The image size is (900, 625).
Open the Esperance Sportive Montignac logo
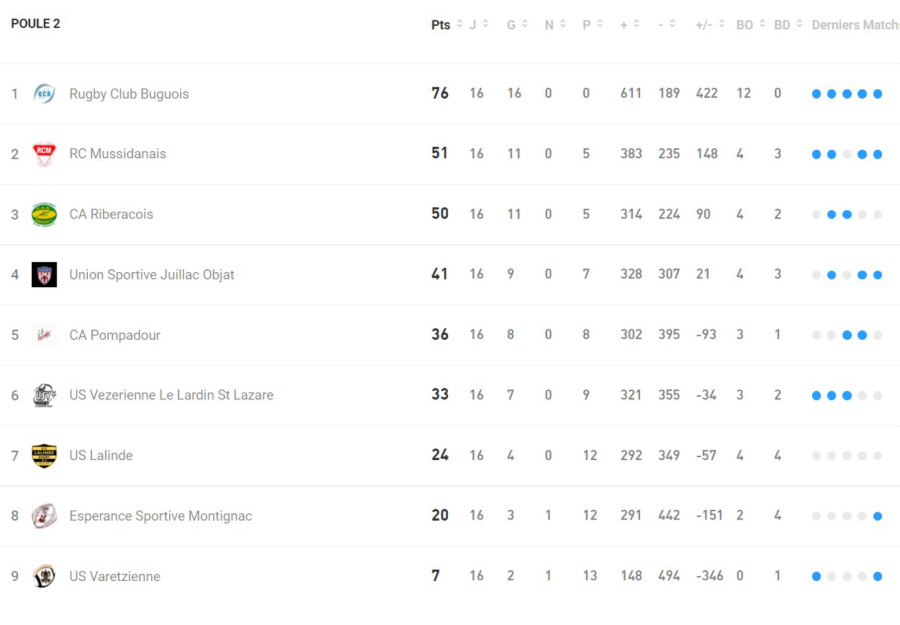pyautogui.click(x=44, y=516)
